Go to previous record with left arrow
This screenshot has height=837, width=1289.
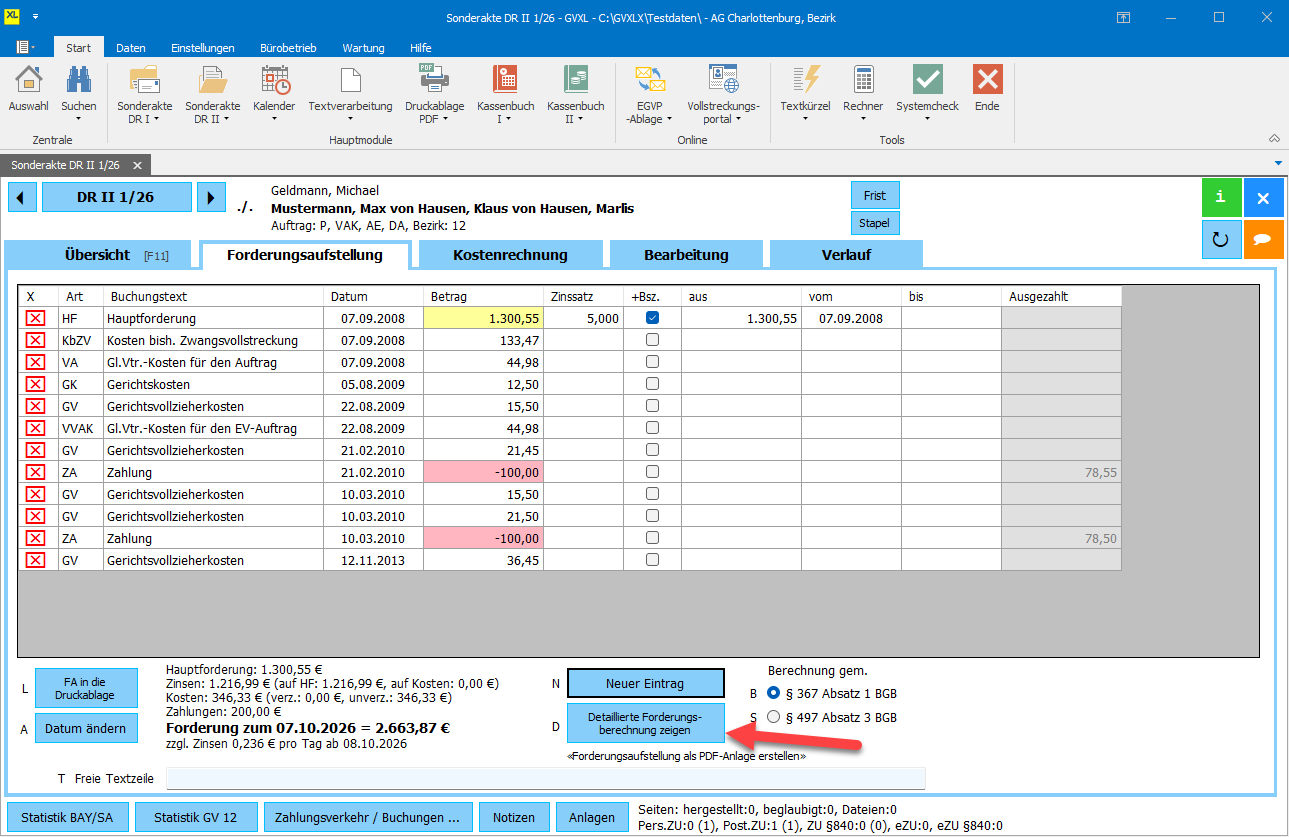21,197
